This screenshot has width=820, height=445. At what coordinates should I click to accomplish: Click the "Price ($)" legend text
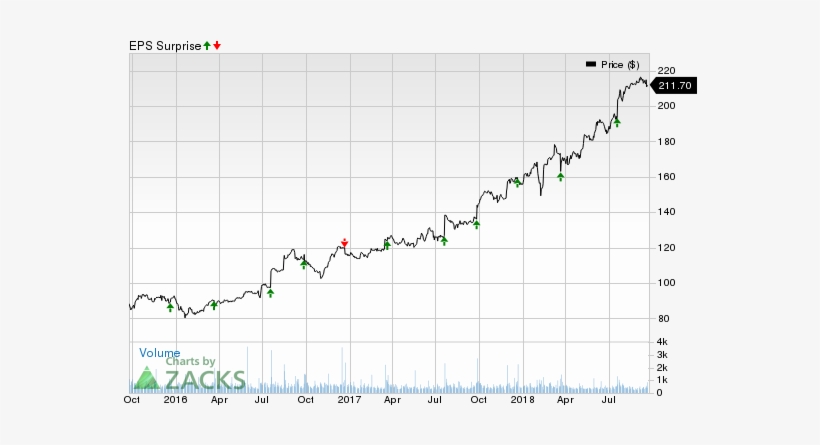point(620,65)
